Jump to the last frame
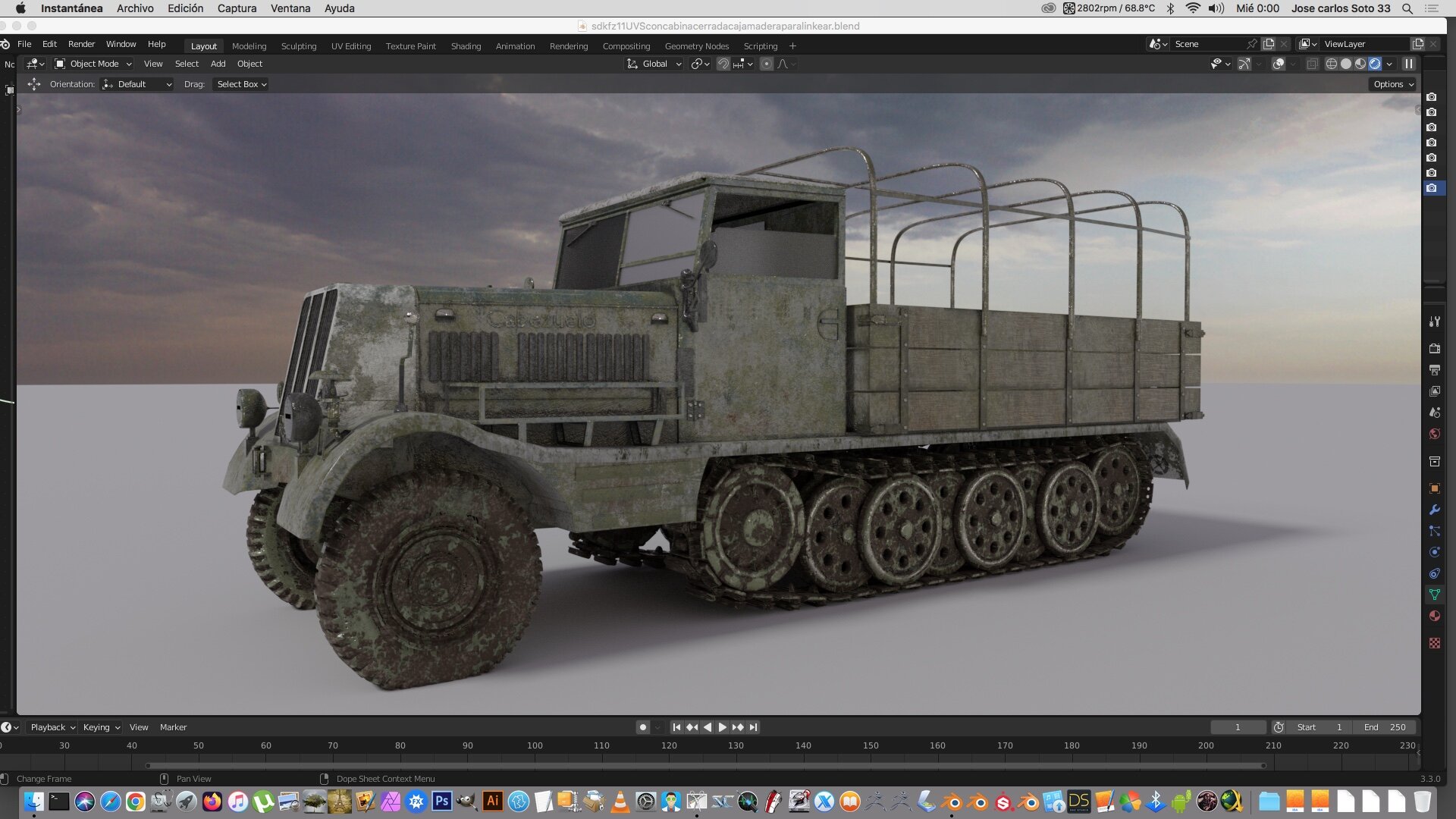Viewport: 1456px width, 819px height. [753, 727]
